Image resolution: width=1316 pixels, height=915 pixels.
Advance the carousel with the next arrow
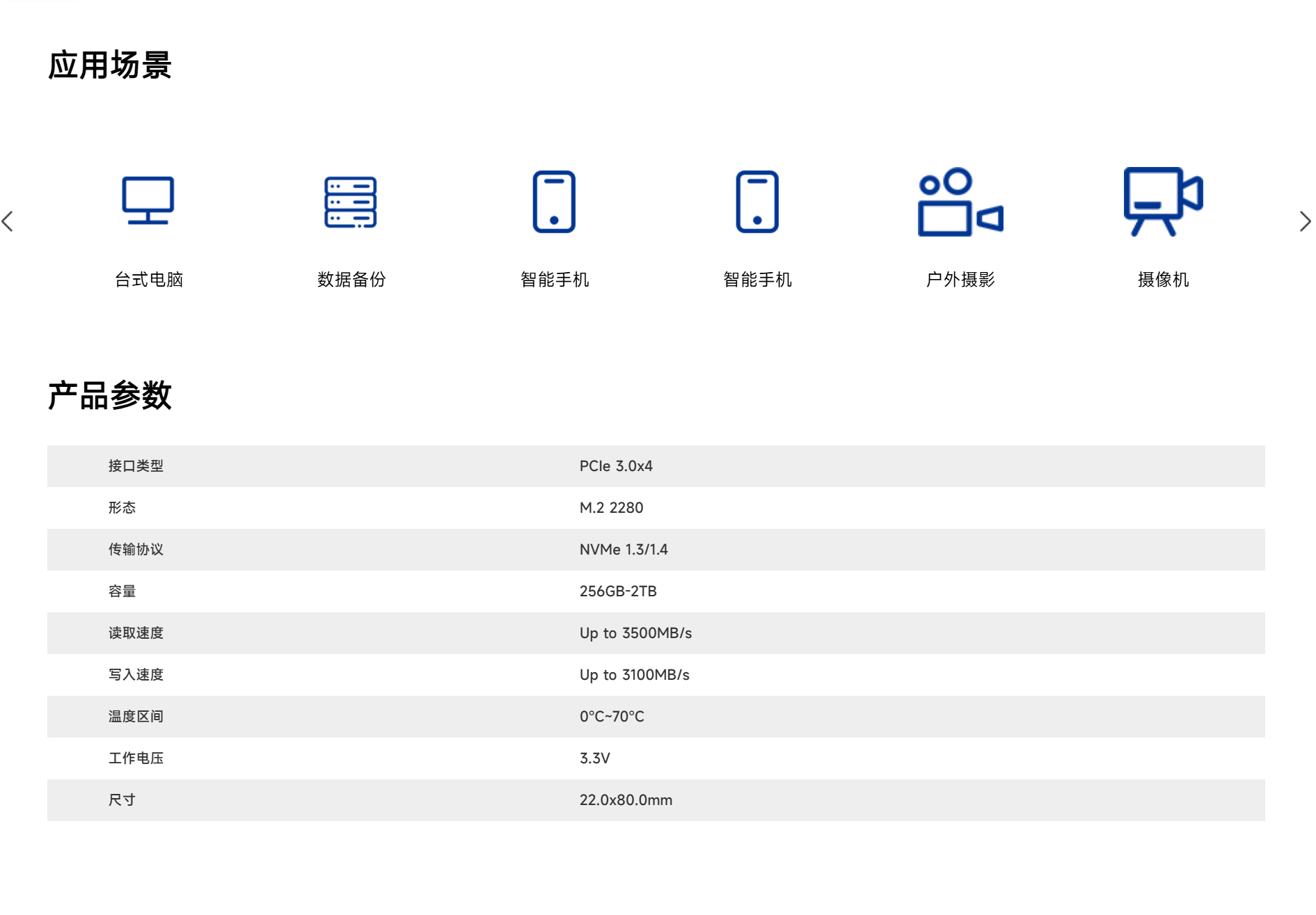coord(1305,222)
